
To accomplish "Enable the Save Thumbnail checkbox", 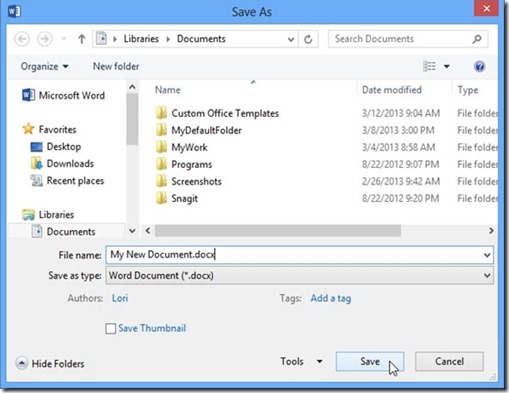I will coord(110,328).
